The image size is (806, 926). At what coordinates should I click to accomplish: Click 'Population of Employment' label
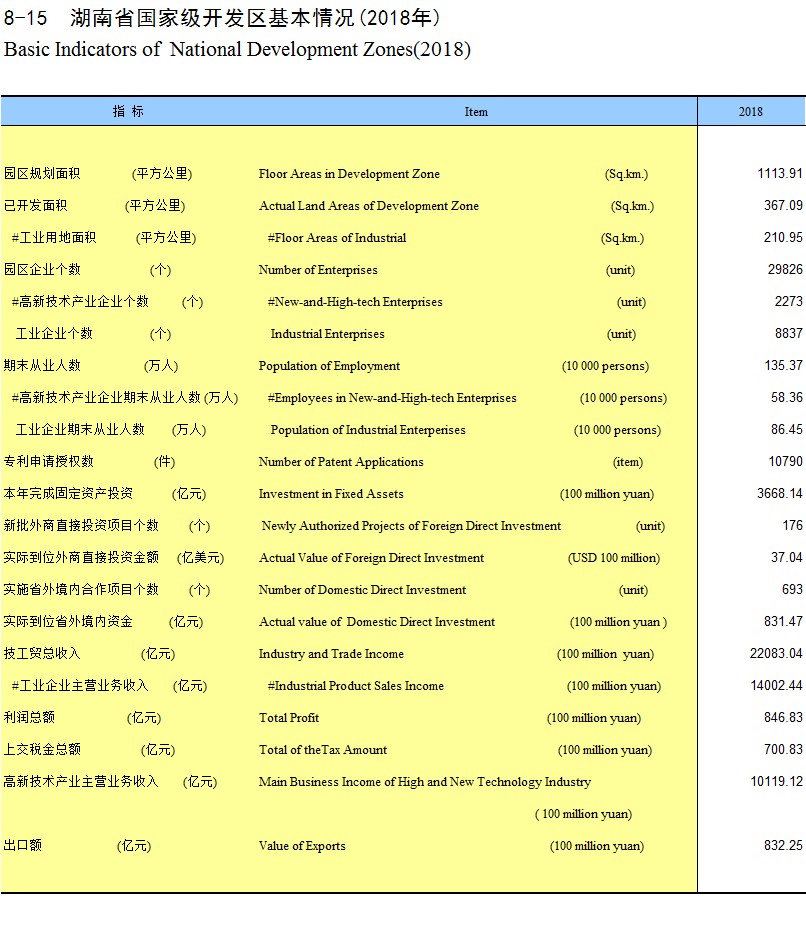(329, 366)
